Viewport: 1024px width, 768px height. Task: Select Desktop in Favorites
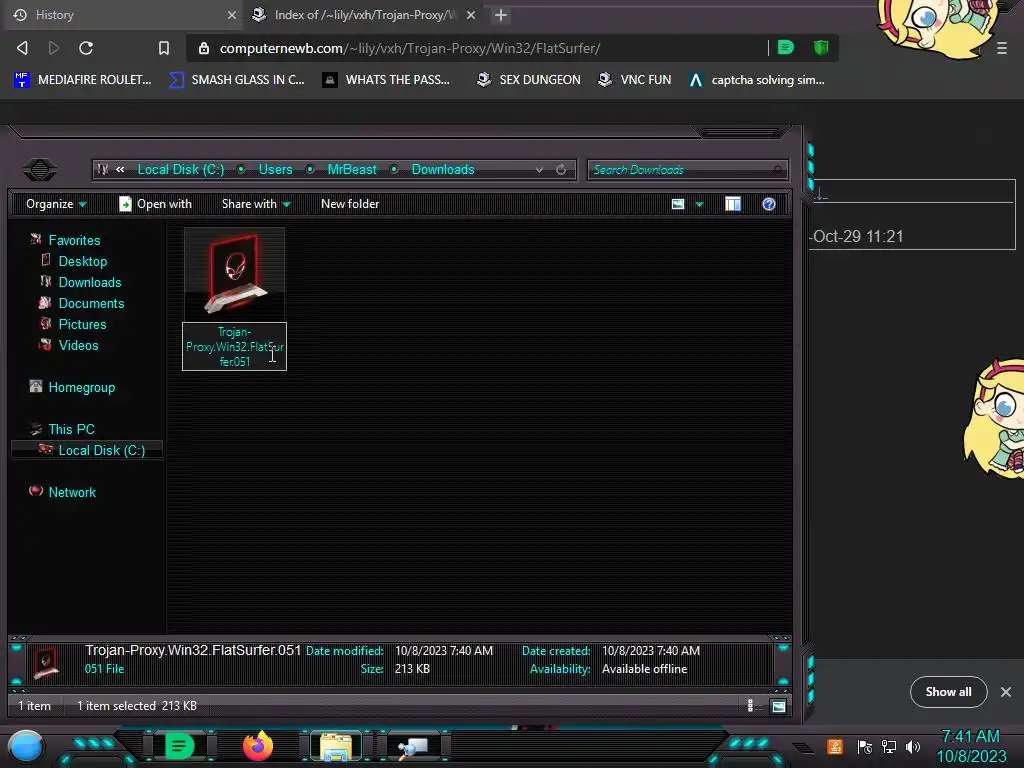click(82, 261)
